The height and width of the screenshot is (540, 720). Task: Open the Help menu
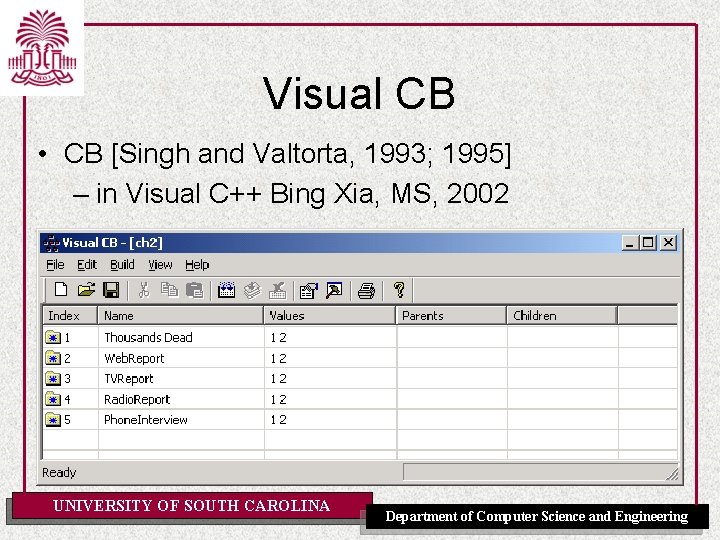coord(197,265)
